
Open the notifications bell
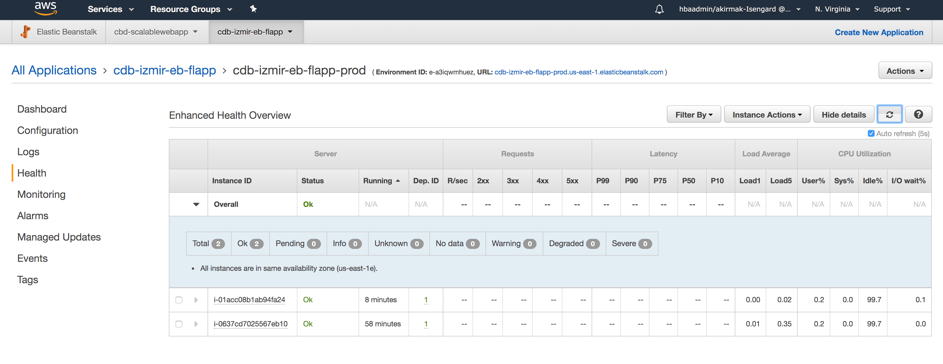660,9
